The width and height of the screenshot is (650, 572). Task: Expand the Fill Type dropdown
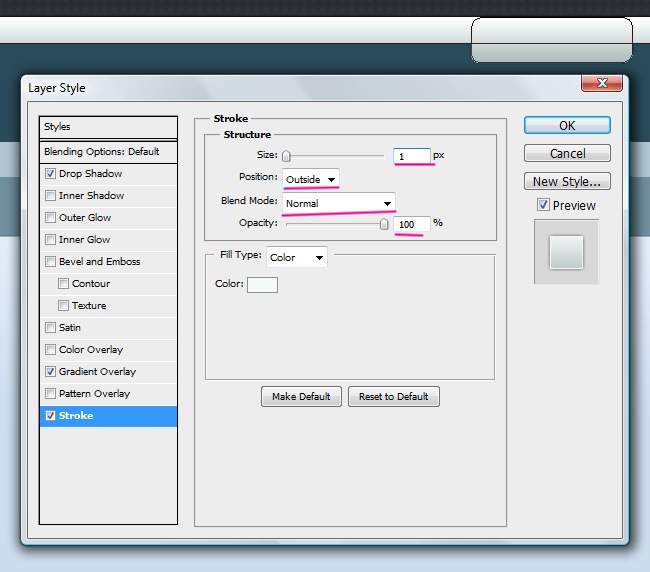click(296, 257)
